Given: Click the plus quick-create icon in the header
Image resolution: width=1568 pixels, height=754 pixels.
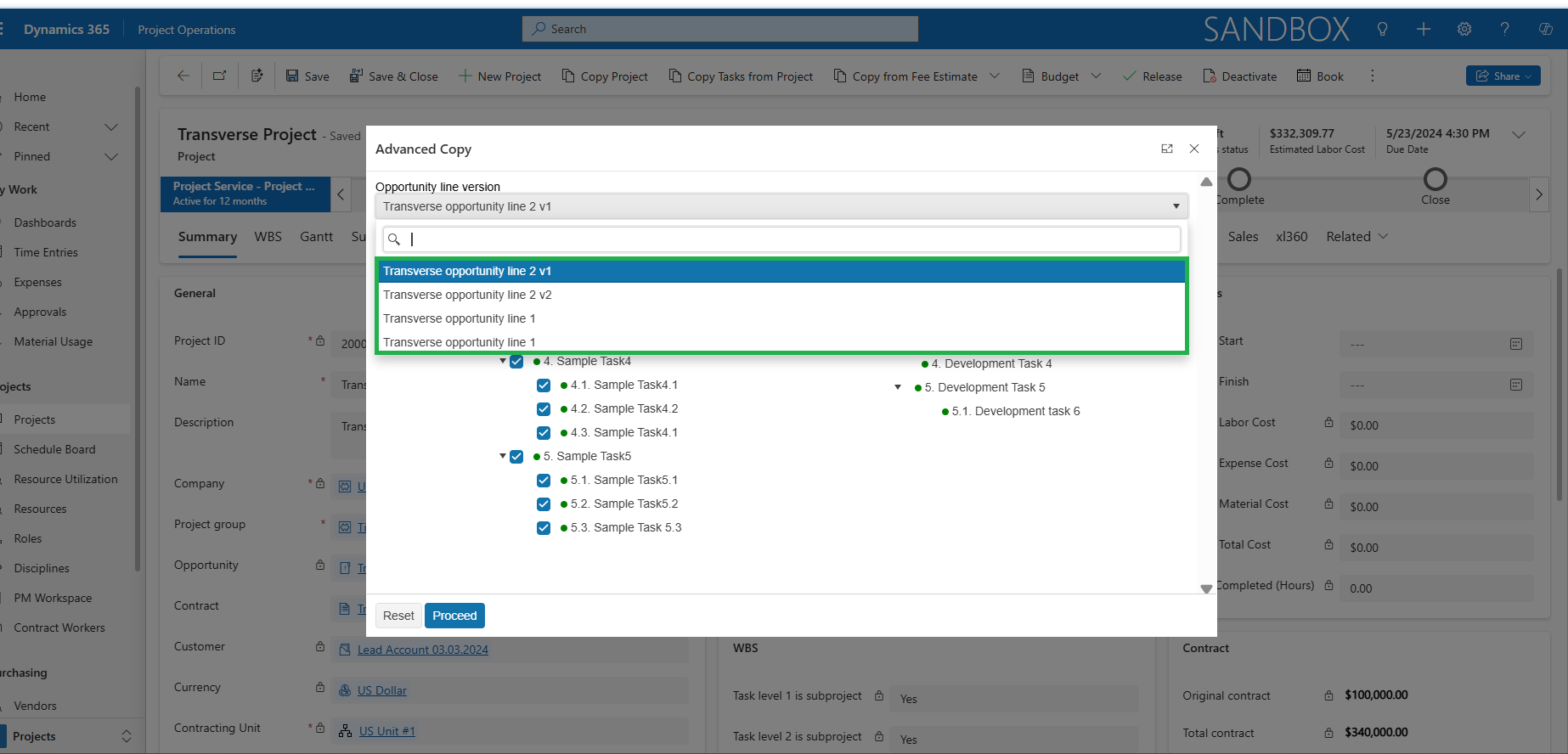Looking at the screenshot, I should pos(1424,29).
